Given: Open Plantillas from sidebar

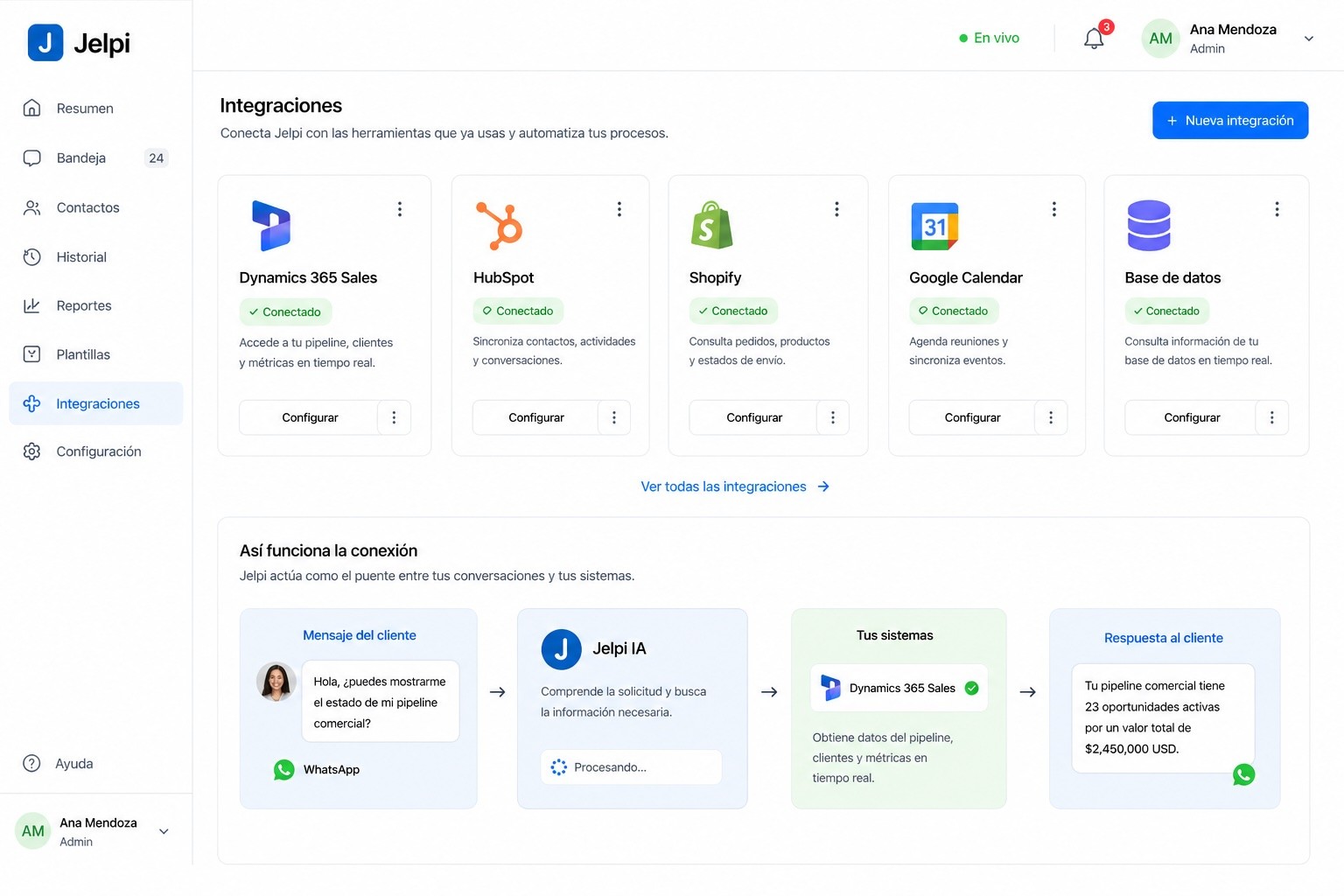Looking at the screenshot, I should point(96,354).
